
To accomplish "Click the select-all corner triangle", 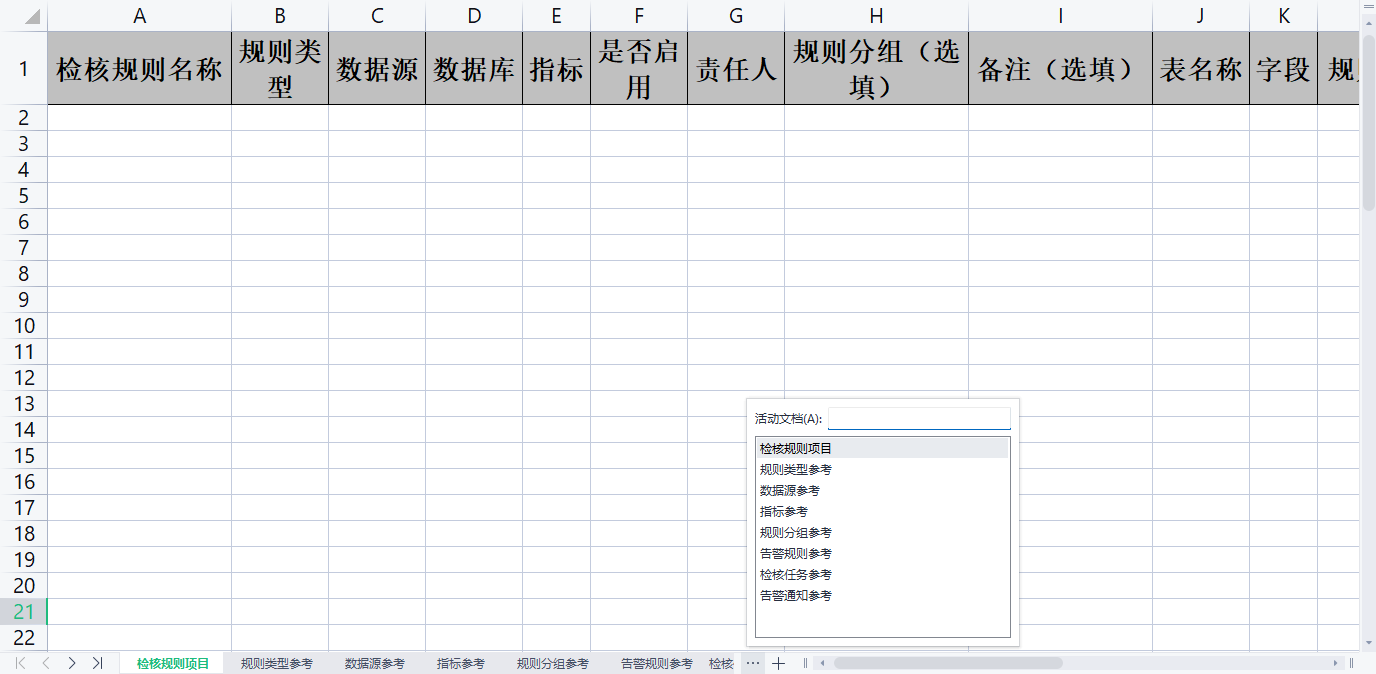I will [32, 17].
